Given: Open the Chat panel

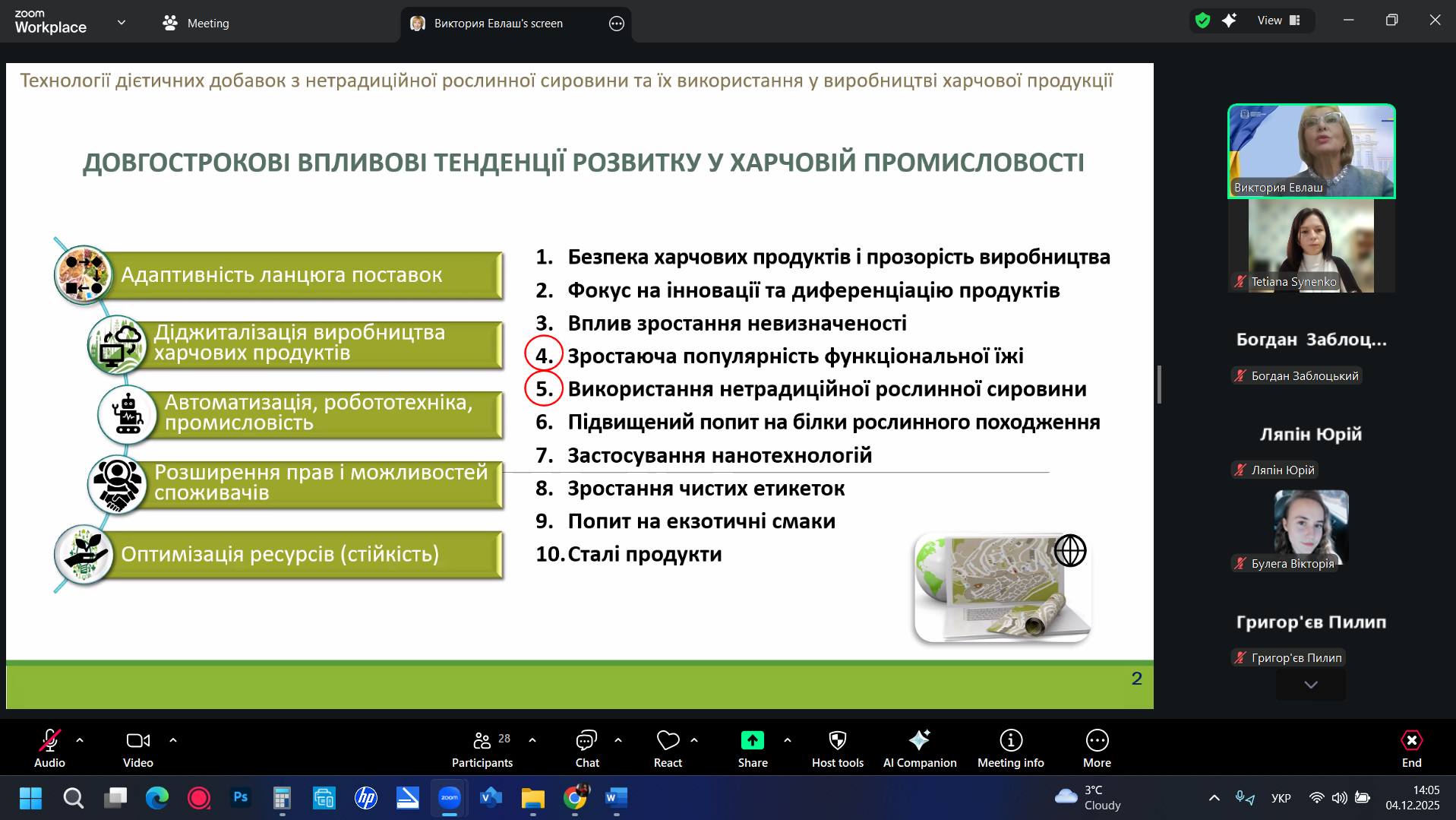Looking at the screenshot, I should 586,748.
